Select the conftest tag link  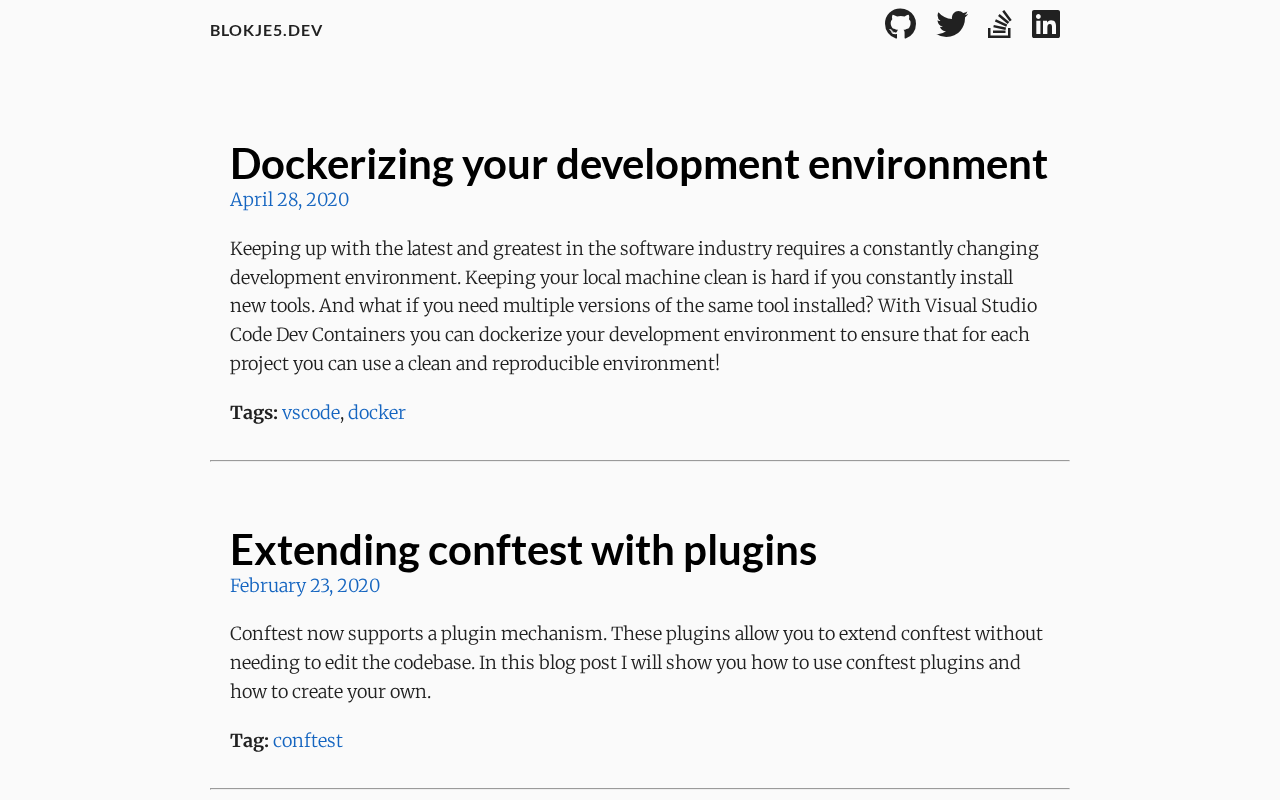coord(308,740)
